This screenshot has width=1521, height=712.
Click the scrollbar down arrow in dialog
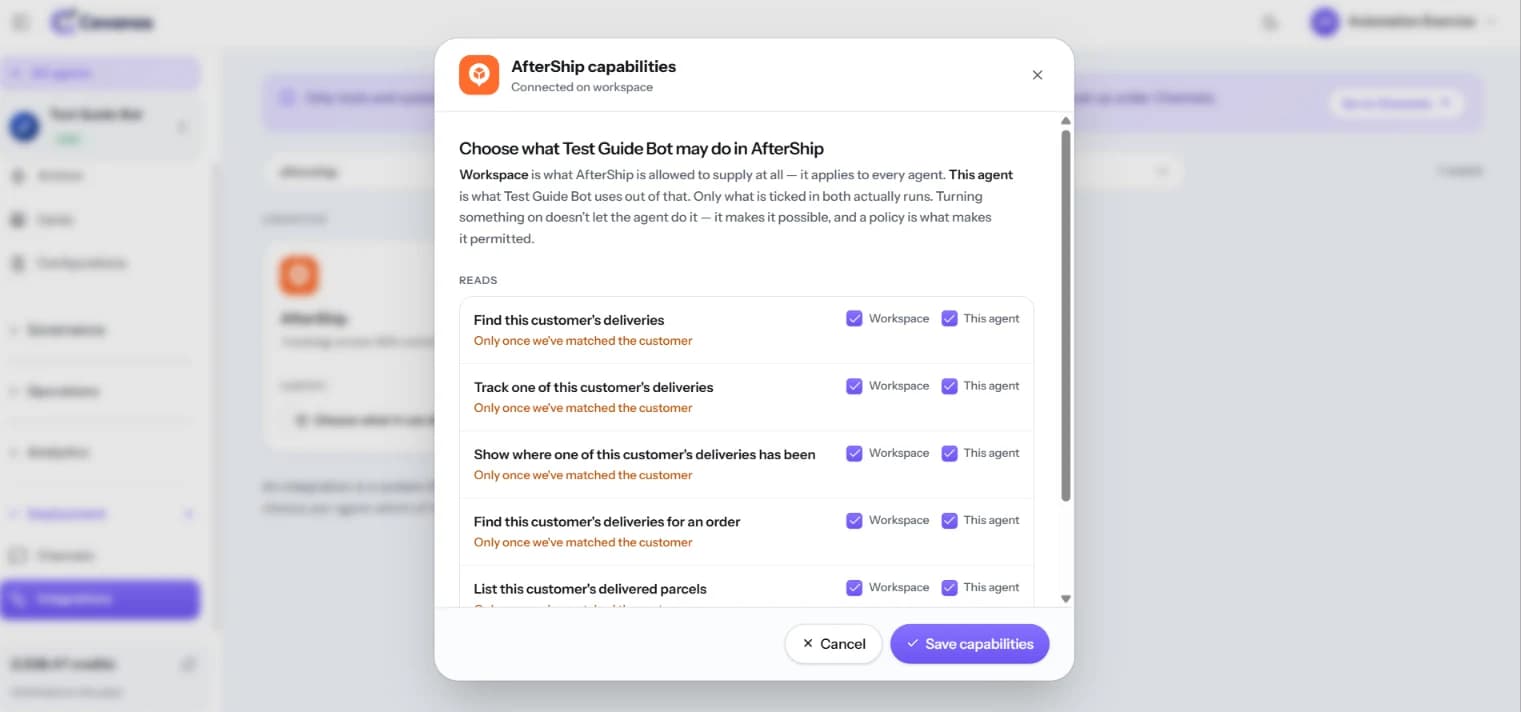[x=1065, y=599]
